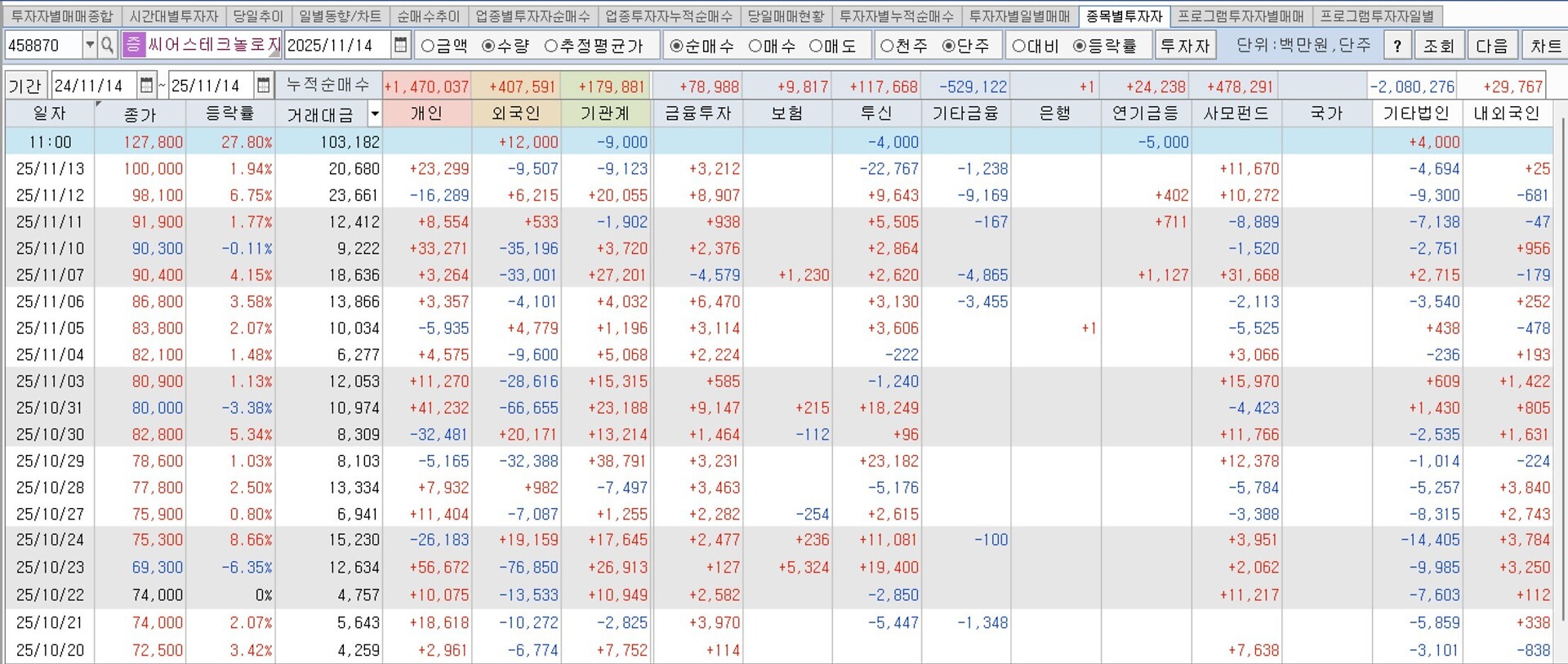Open the 프로그램투자자별매매 tab
1568x664 pixels.
[1241, 16]
